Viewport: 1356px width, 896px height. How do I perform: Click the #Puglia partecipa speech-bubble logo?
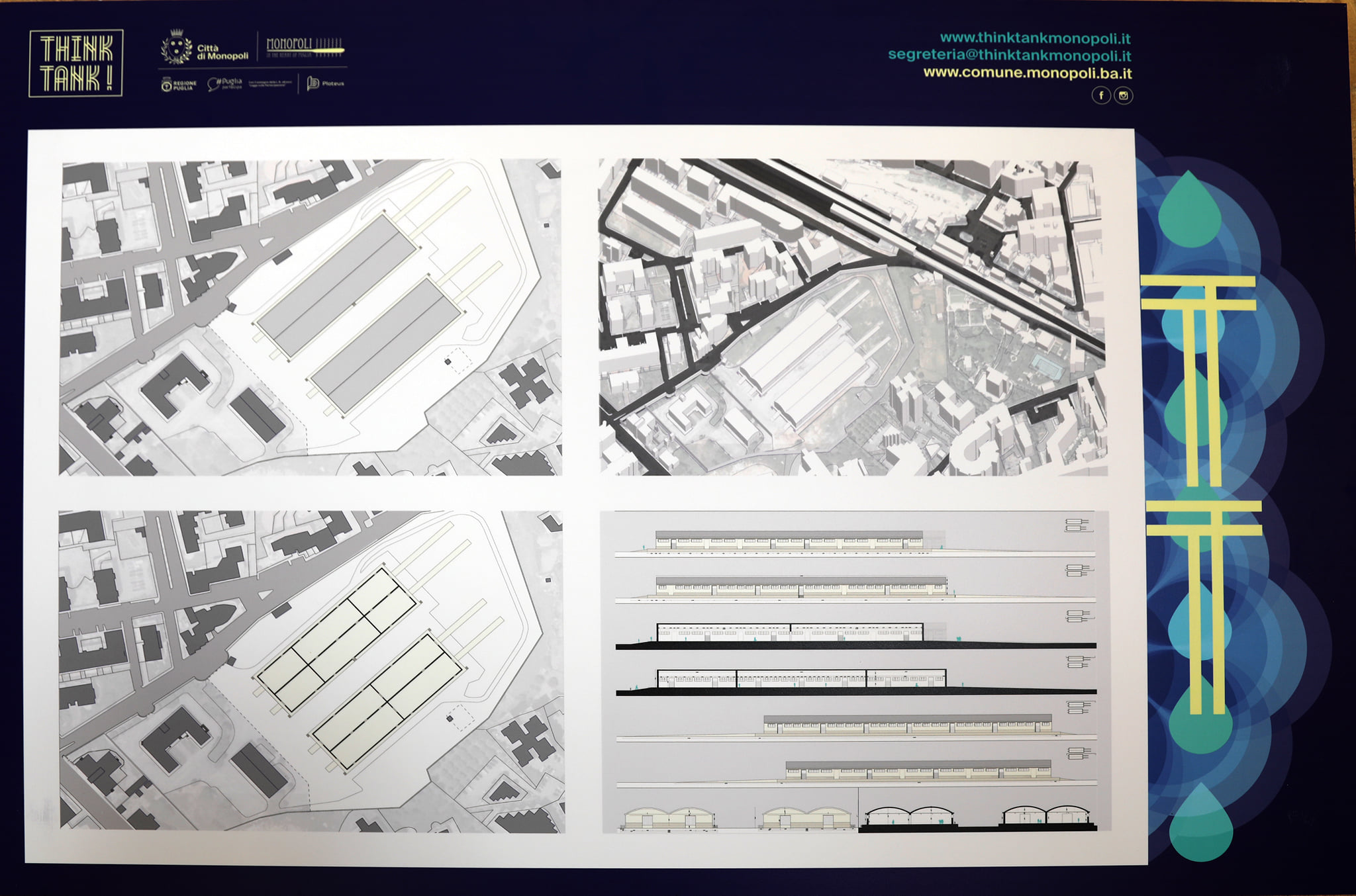click(x=224, y=83)
